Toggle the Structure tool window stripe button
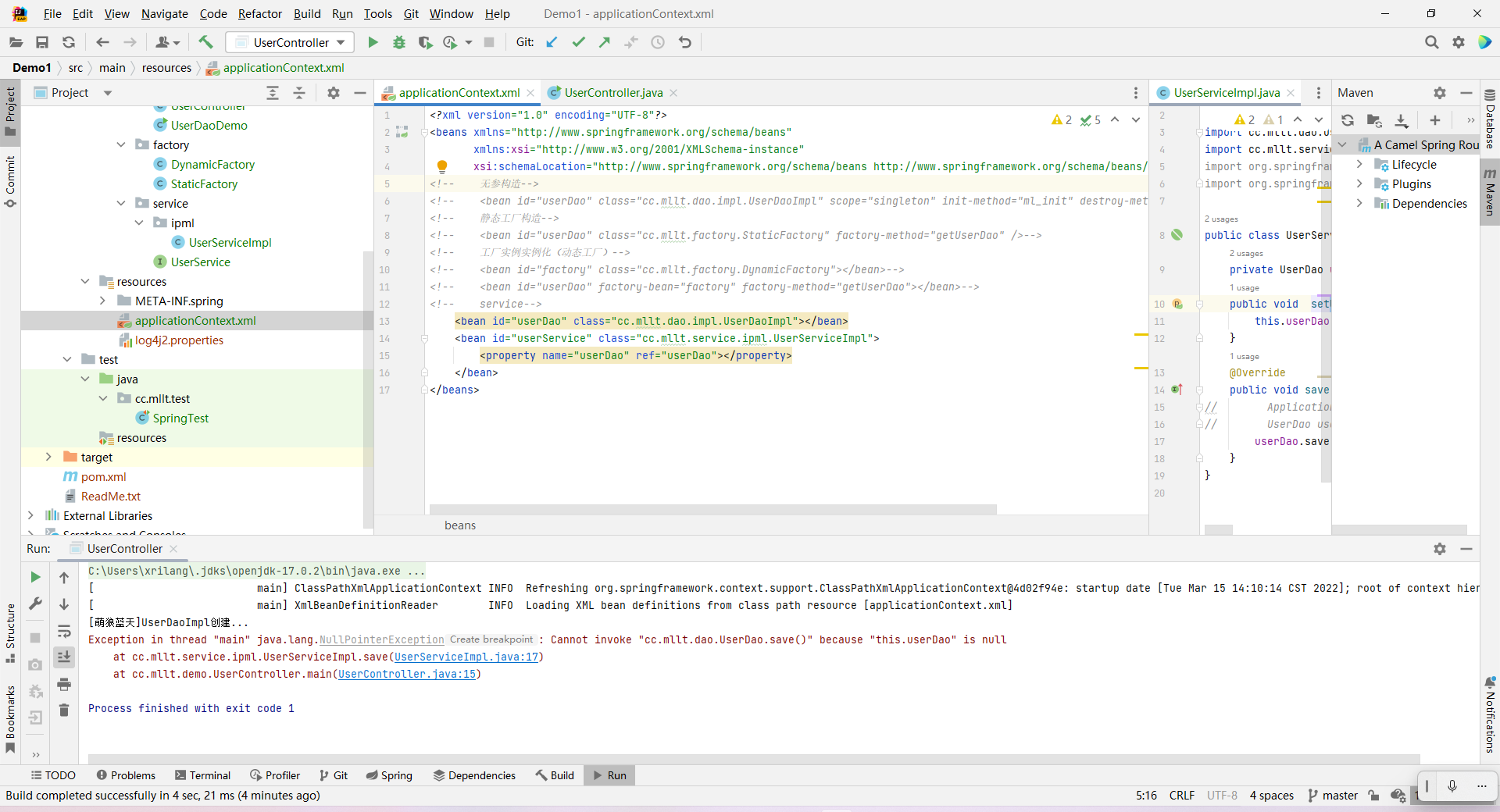This screenshot has height=812, width=1500. 10,633
